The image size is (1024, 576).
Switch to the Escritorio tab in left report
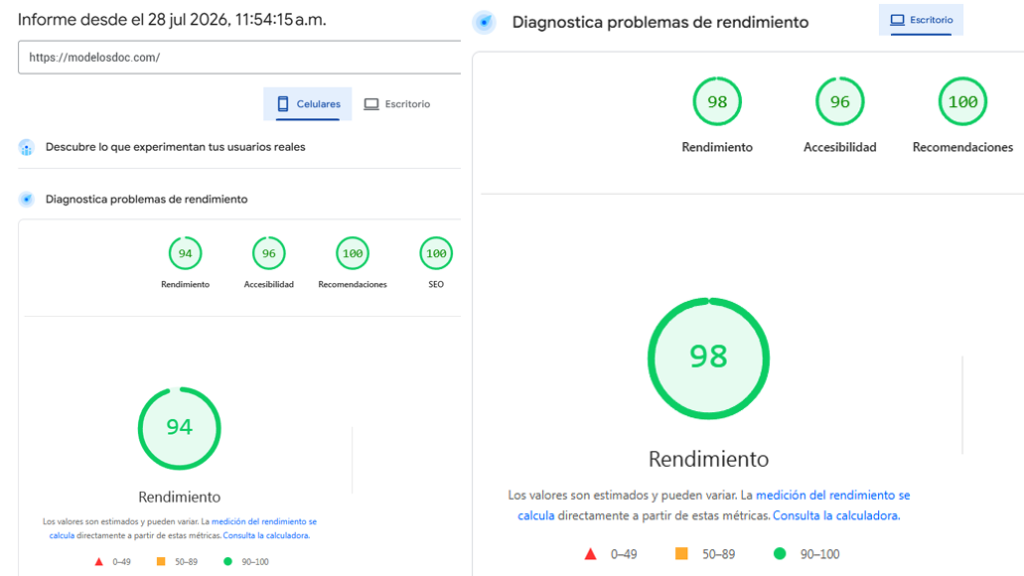coord(396,104)
